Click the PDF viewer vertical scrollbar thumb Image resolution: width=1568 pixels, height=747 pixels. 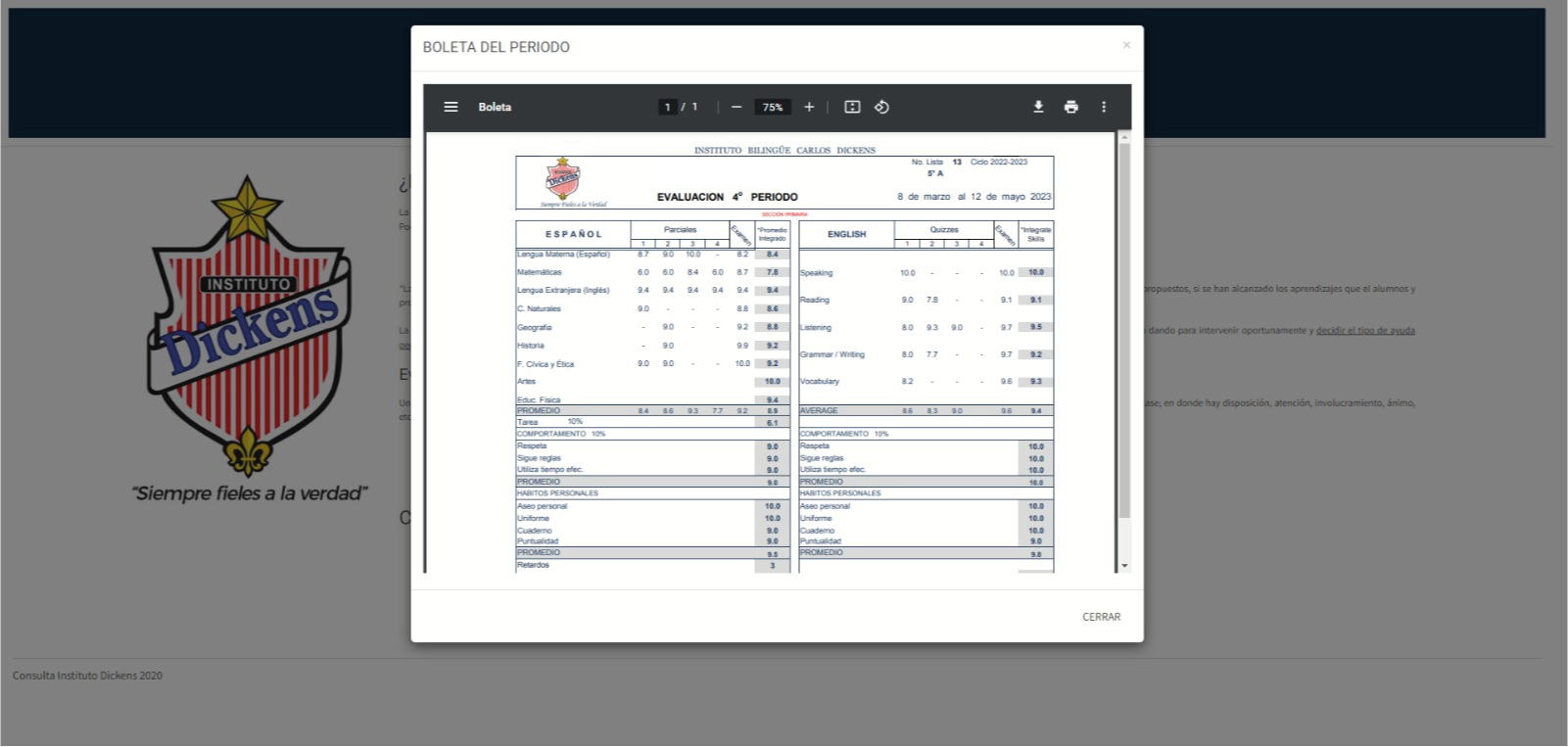1124,333
